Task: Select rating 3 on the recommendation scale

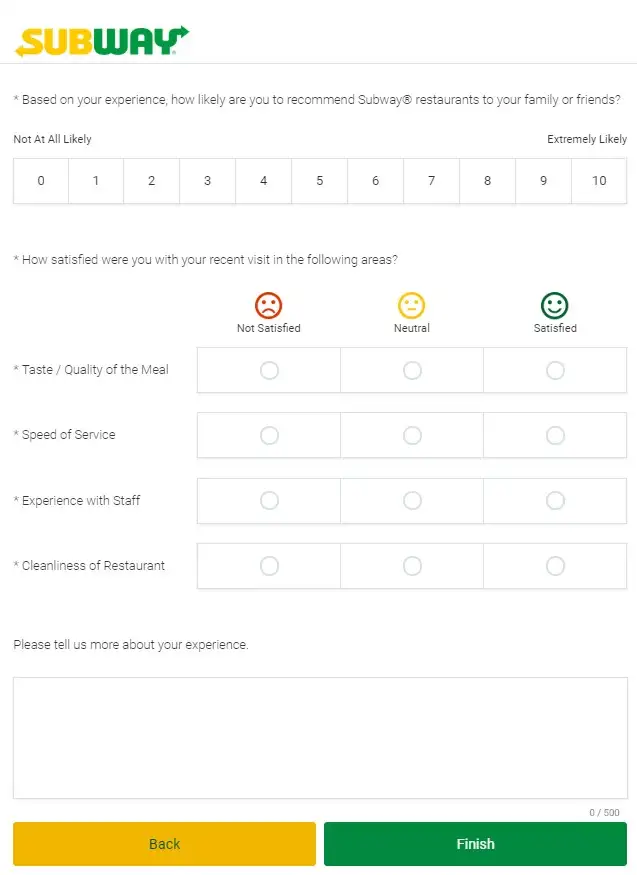Action: 207,181
